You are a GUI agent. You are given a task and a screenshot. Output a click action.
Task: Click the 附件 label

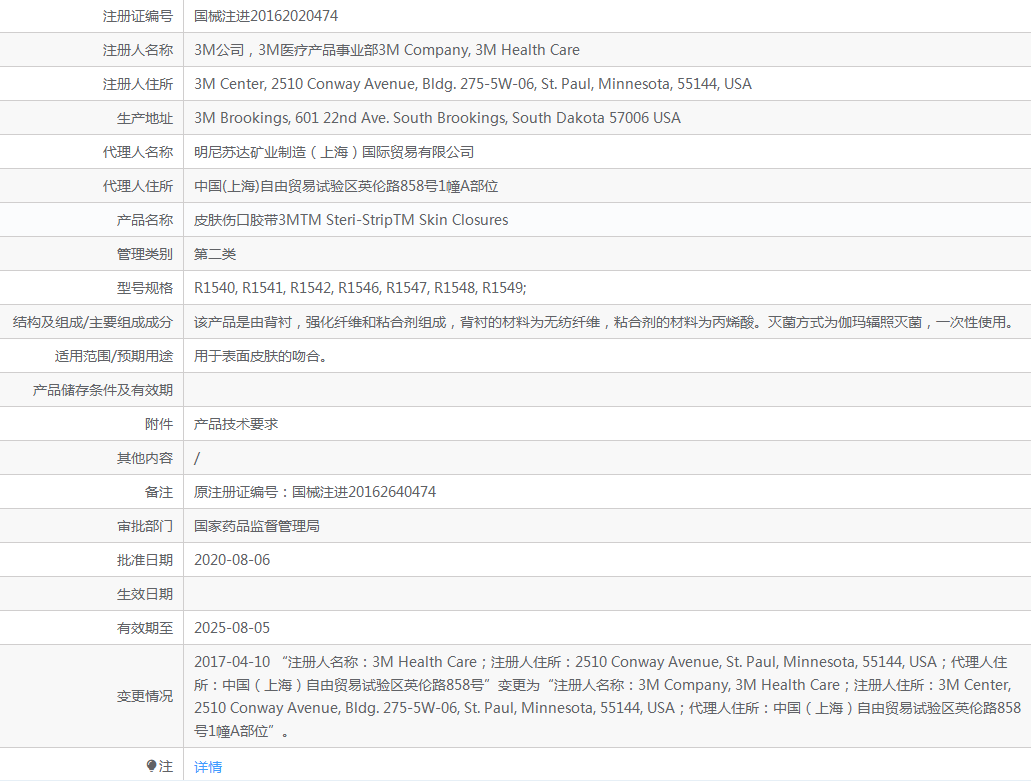[159, 424]
